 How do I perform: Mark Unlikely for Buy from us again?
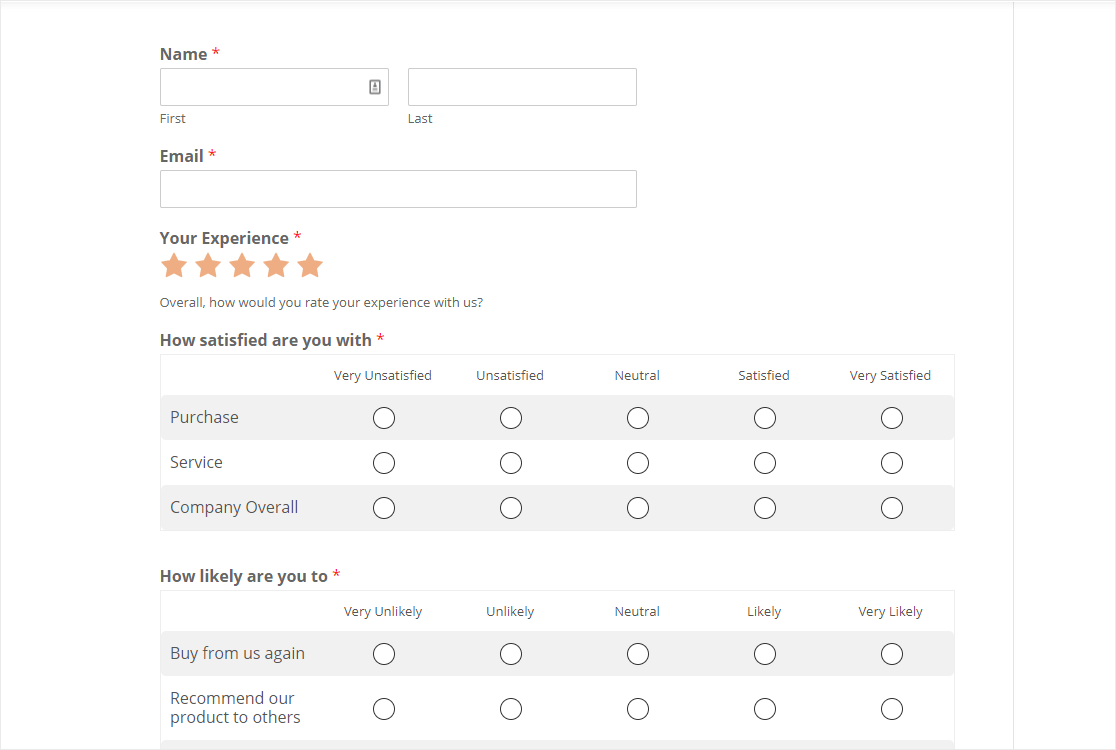click(511, 654)
